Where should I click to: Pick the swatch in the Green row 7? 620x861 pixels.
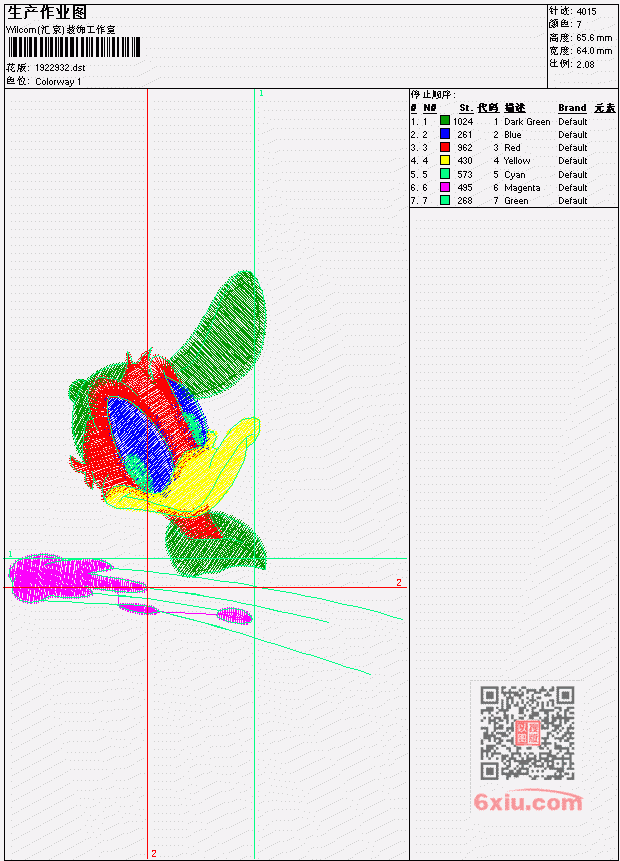[x=445, y=200]
